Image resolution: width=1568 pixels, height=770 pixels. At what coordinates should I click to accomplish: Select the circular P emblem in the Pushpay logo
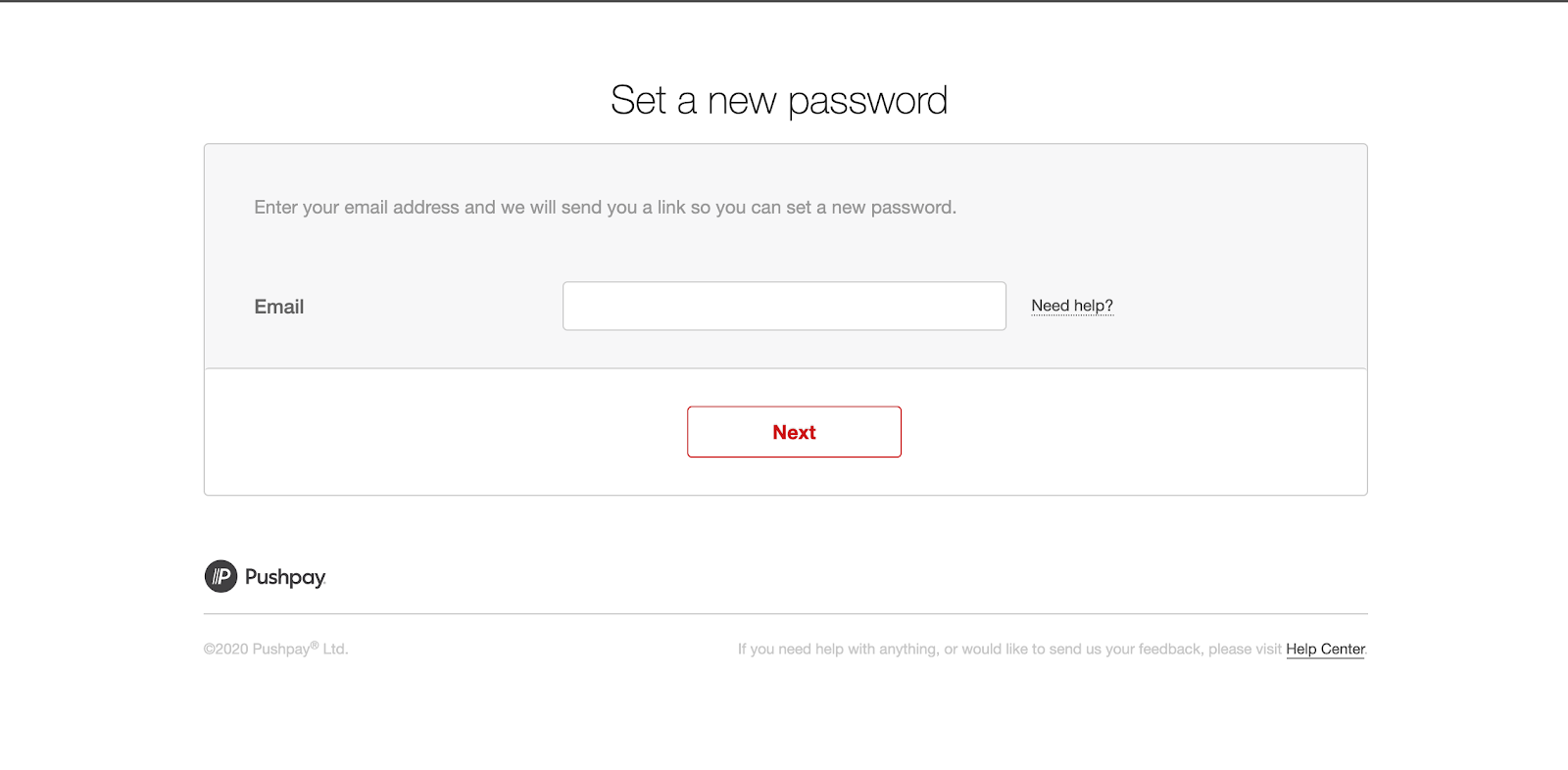[220, 577]
